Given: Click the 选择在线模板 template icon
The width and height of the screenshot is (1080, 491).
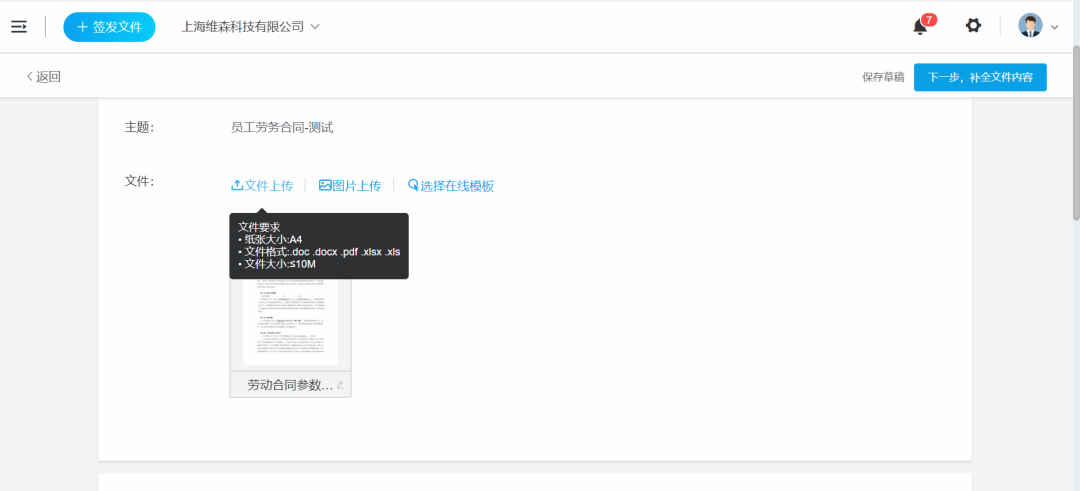Looking at the screenshot, I should tap(413, 185).
